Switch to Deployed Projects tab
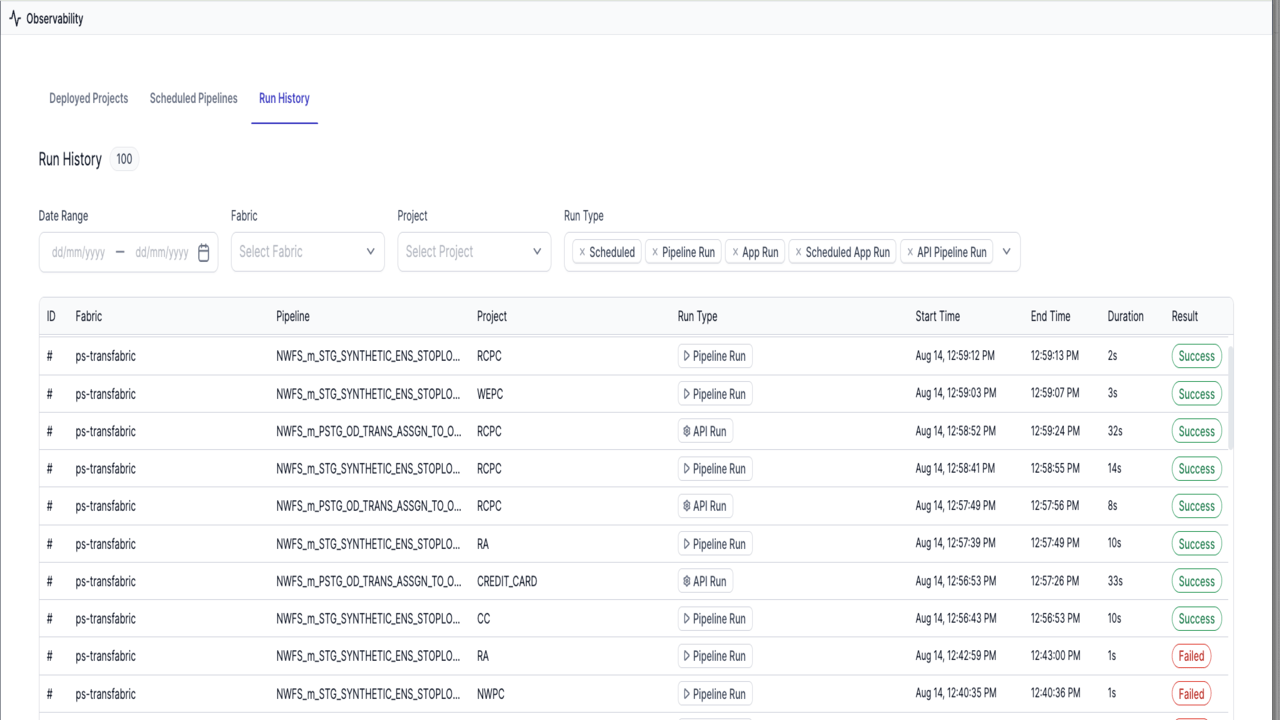Image resolution: width=1280 pixels, height=720 pixels. click(x=89, y=98)
